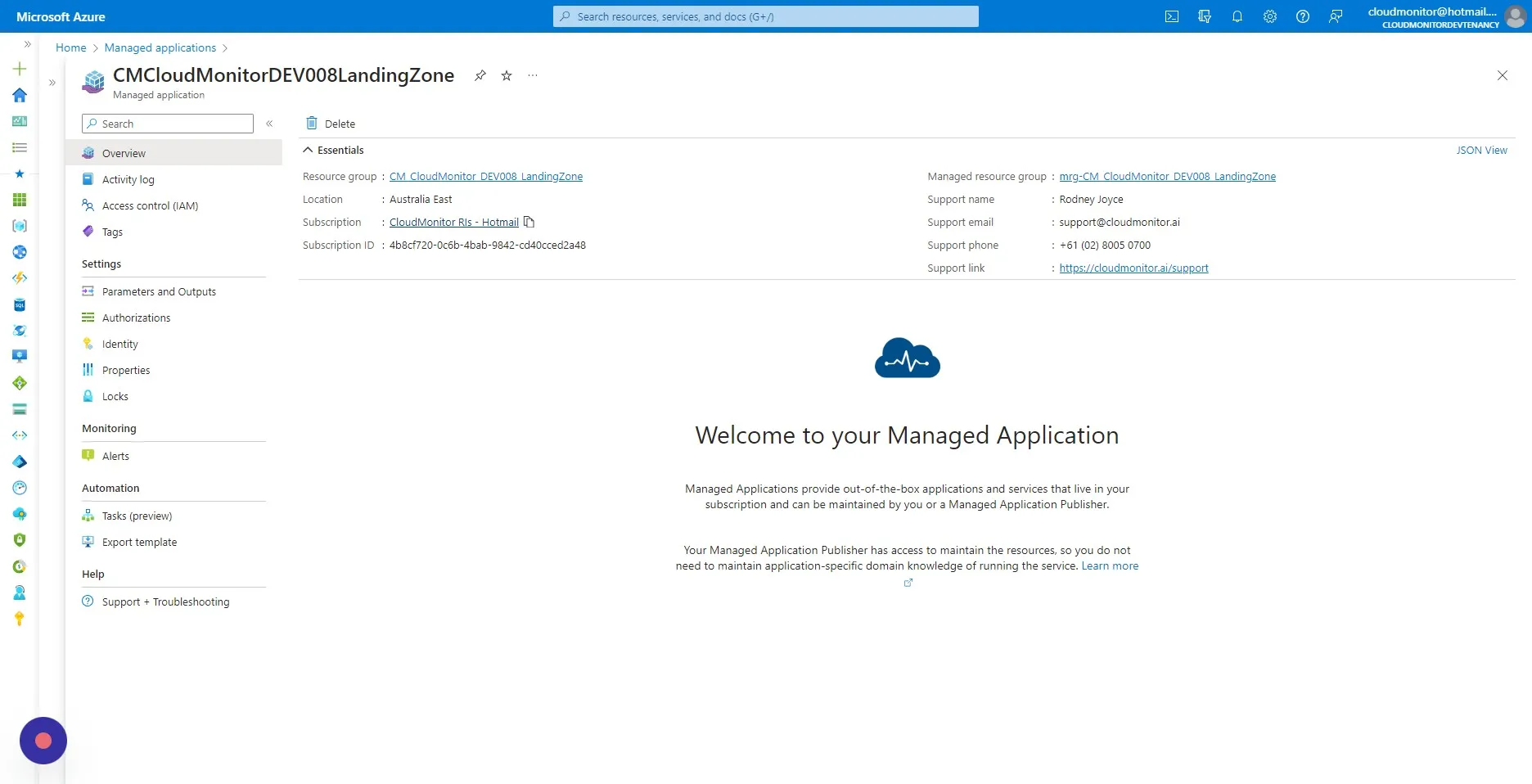Go to Home via the house icon
This screenshot has width=1532, height=784.
20,95
